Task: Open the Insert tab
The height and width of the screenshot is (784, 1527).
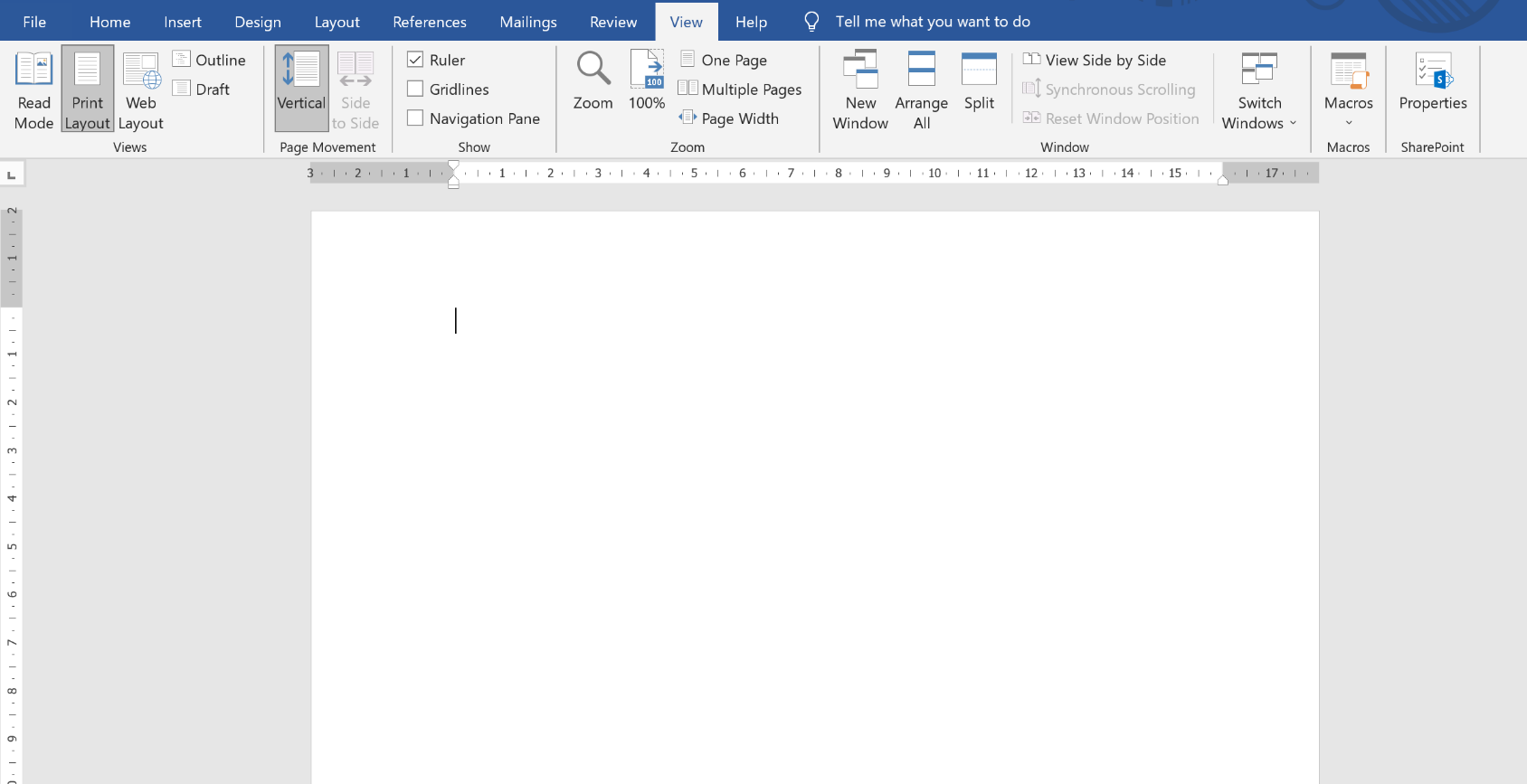Action: 183,22
